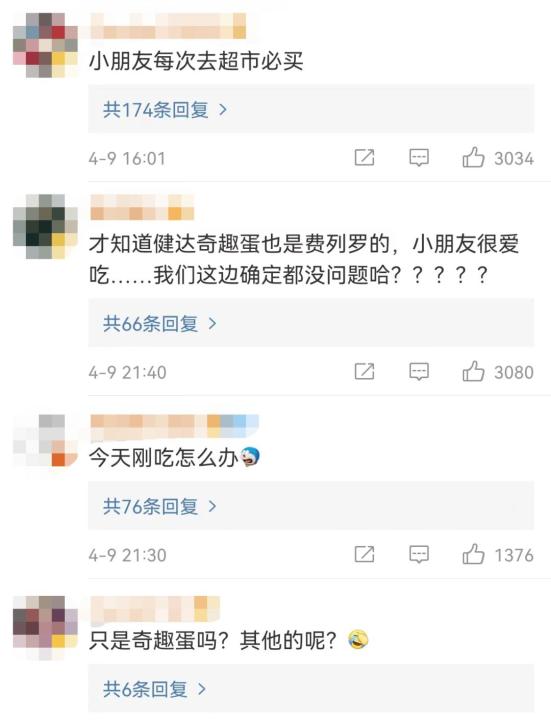Like the comment with 1376 likes

coord(473,554)
